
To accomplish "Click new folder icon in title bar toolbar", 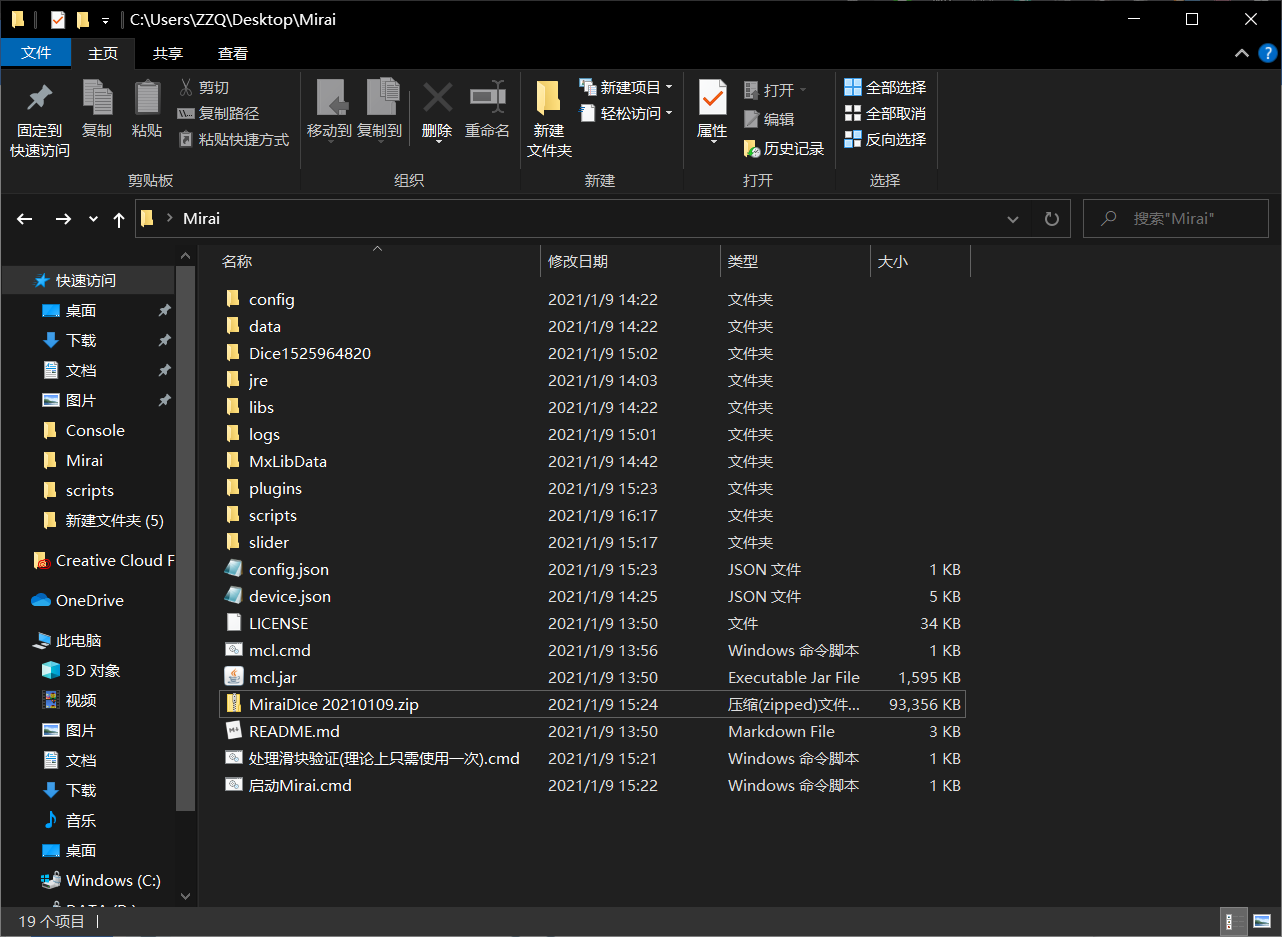I will pos(83,20).
